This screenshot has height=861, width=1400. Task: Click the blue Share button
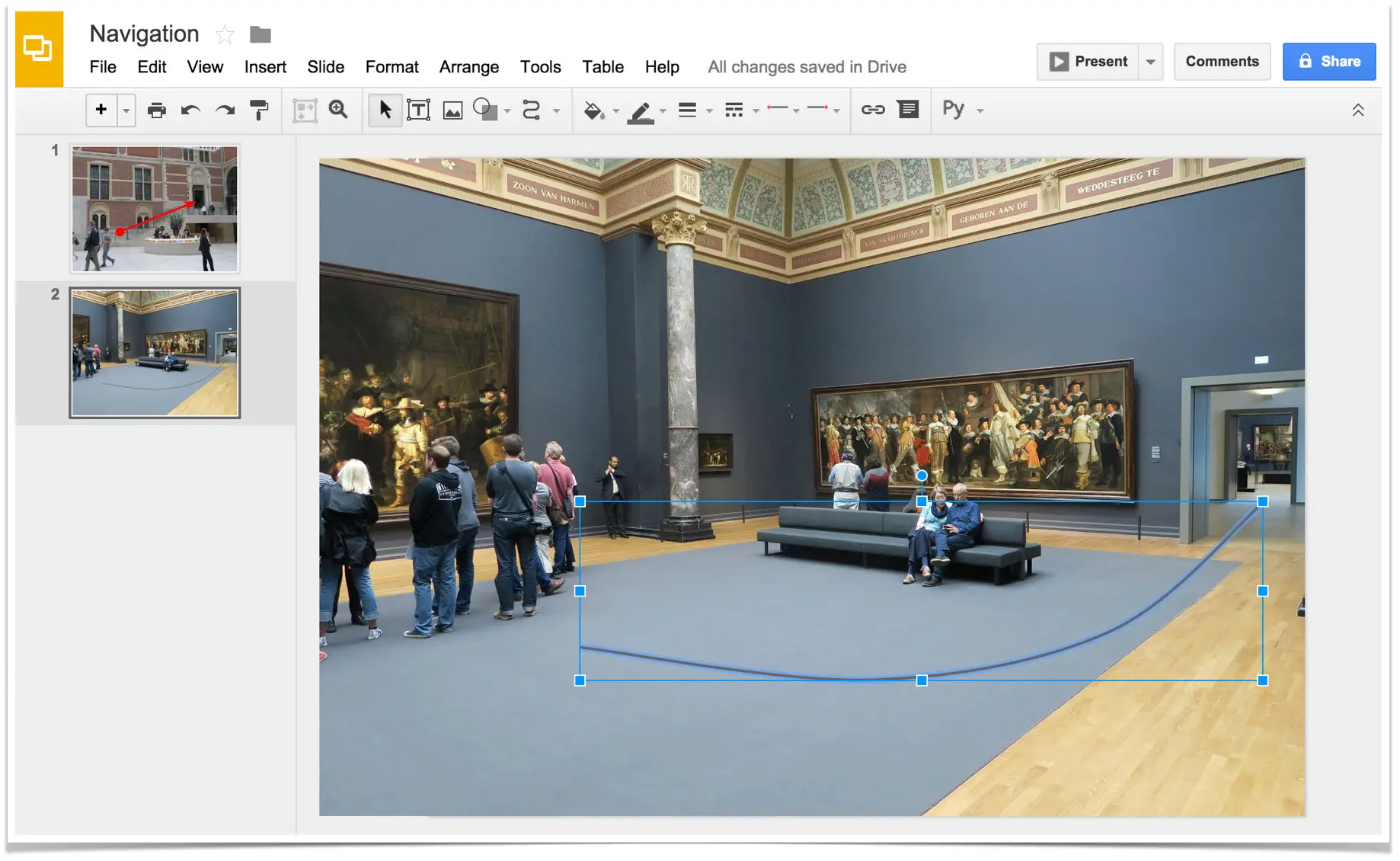(x=1329, y=62)
